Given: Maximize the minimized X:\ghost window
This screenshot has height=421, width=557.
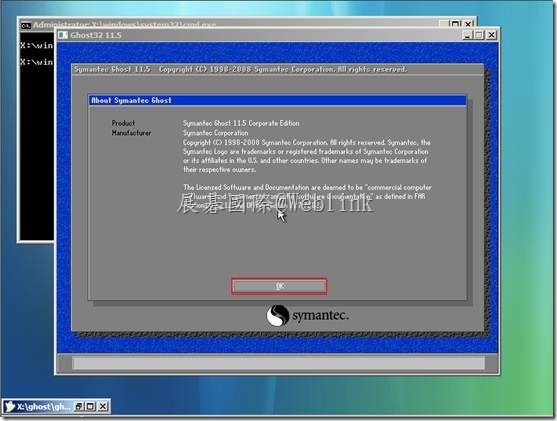Looking at the screenshot, I should (90, 406).
